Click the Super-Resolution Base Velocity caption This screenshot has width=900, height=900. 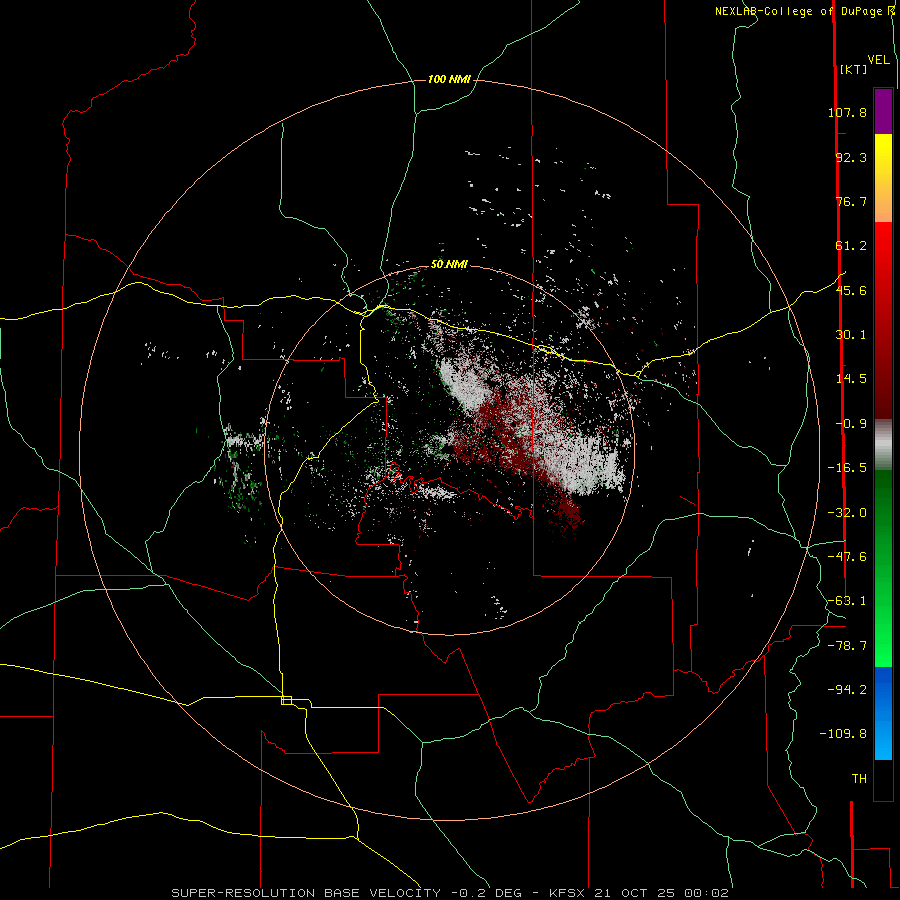pyautogui.click(x=449, y=893)
